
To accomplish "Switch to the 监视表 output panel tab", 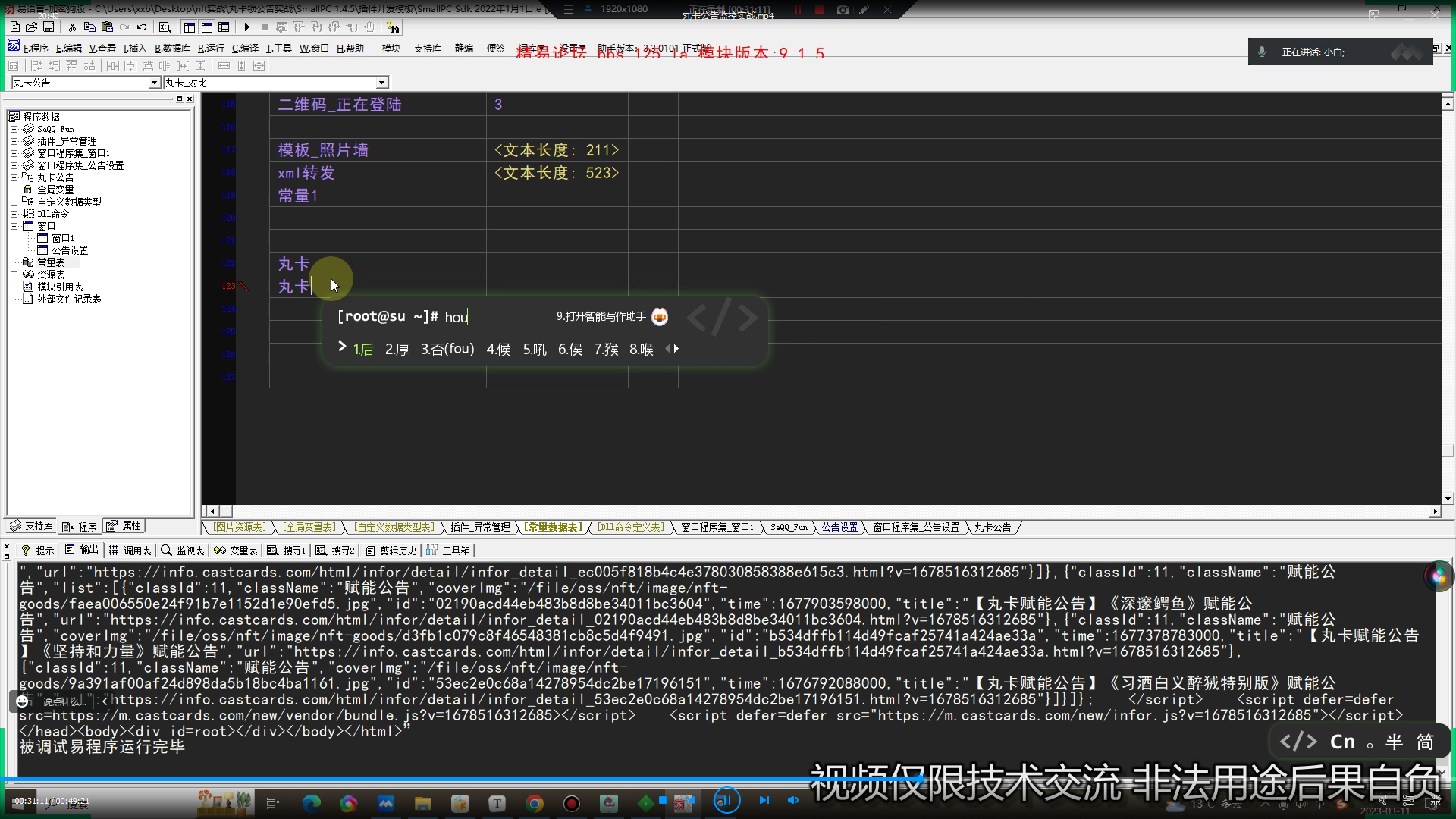I will click(183, 551).
